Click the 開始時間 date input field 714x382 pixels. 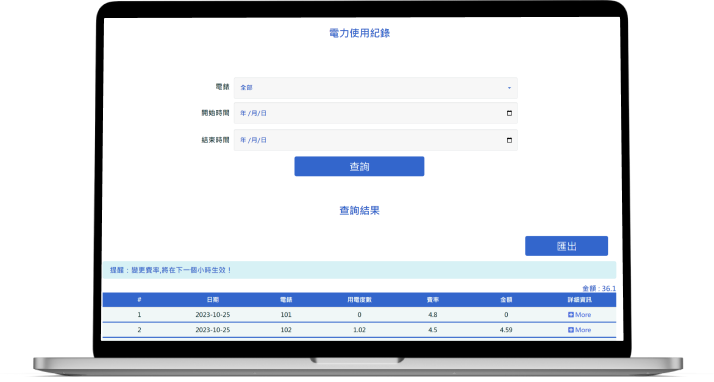pyautogui.click(x=376, y=113)
